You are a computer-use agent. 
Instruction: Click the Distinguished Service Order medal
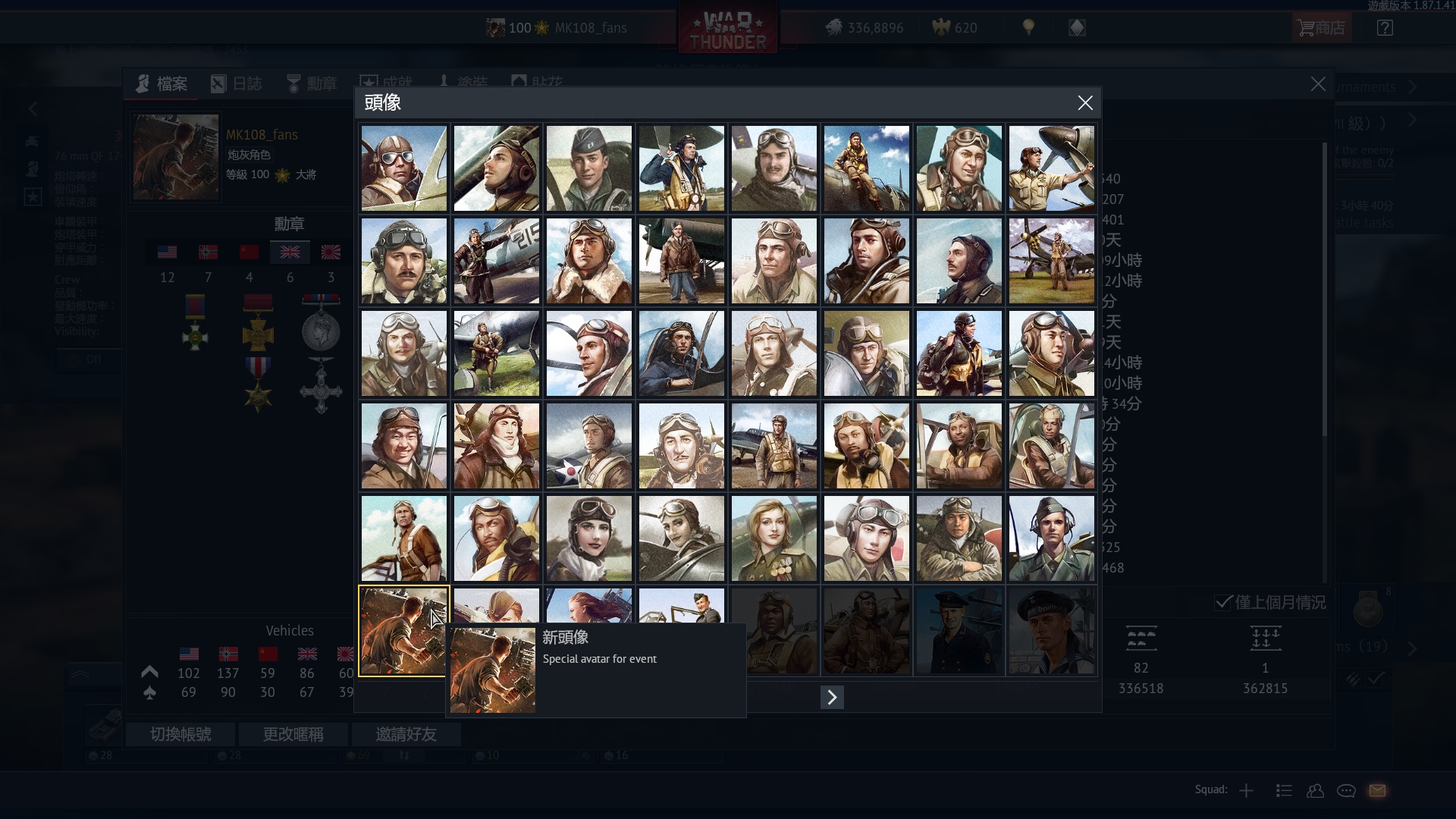pos(195,322)
